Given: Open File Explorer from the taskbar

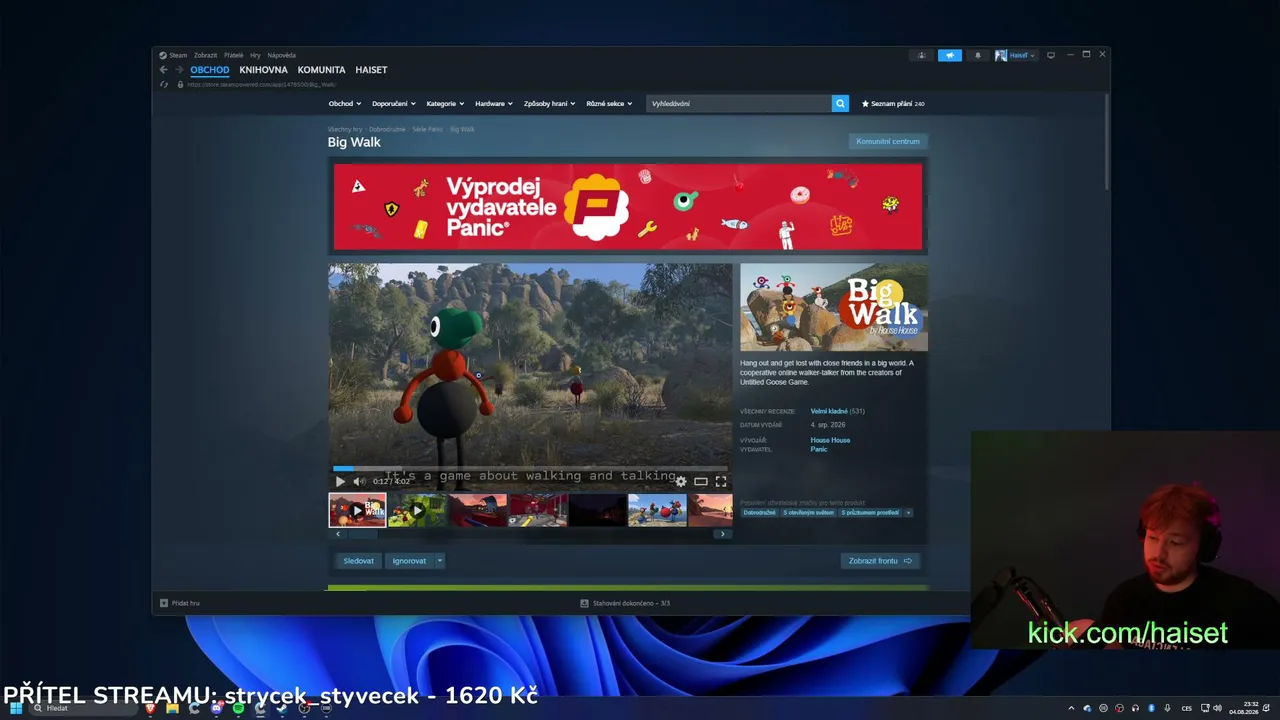Looking at the screenshot, I should pos(172,708).
